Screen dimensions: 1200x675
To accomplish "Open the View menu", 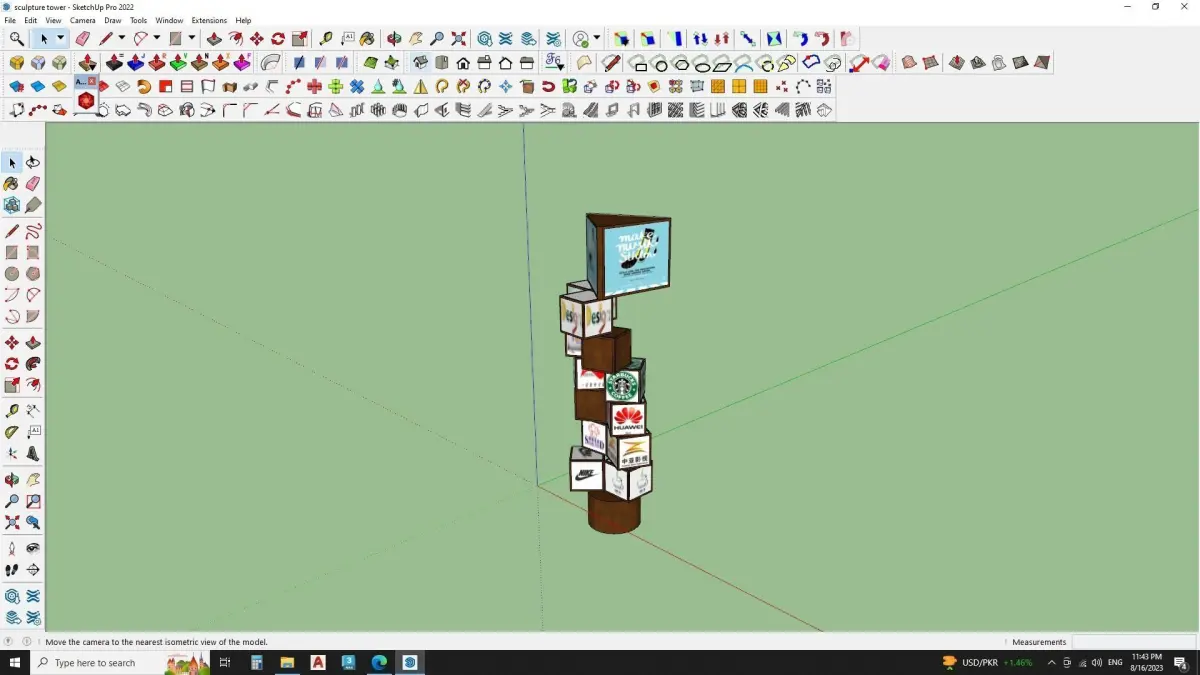I will pyautogui.click(x=53, y=20).
